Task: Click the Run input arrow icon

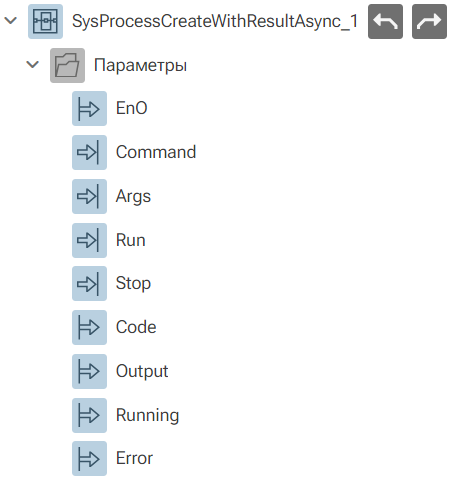Action: (x=89, y=240)
